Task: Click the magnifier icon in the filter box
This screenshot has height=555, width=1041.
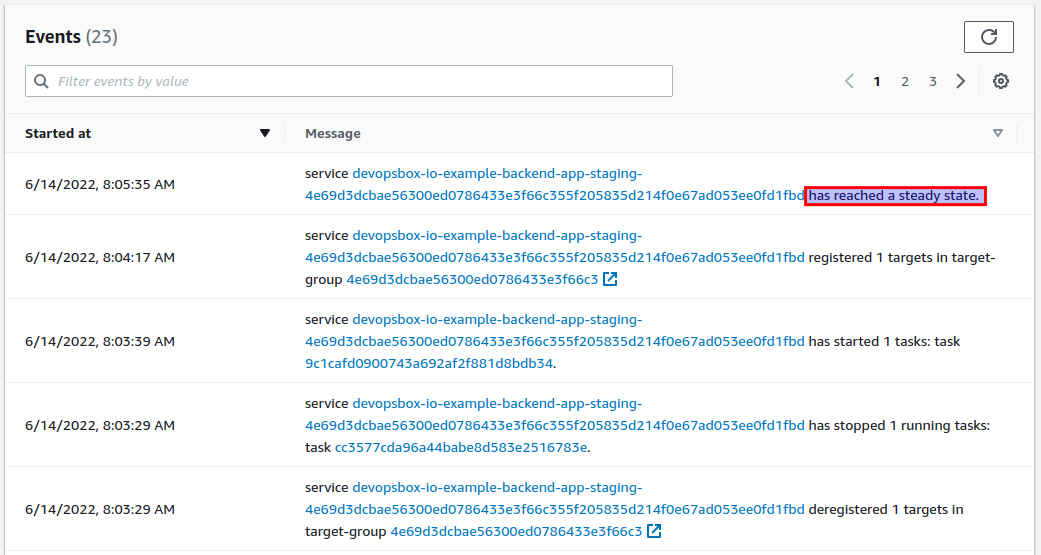Action: click(x=41, y=81)
